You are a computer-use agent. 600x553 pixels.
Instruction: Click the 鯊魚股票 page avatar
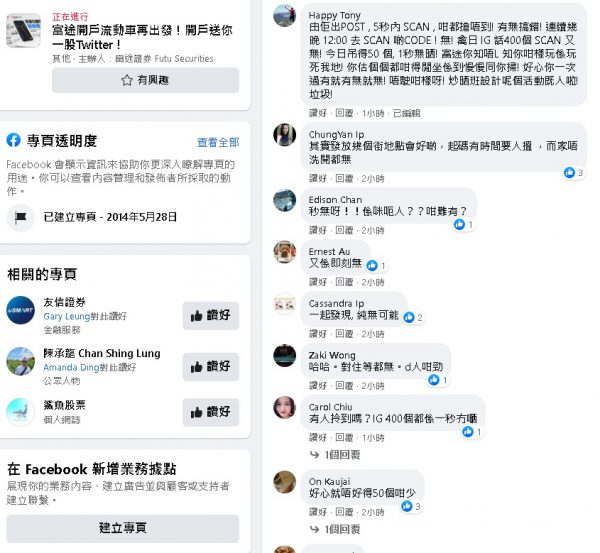pyautogui.click(x=21, y=412)
